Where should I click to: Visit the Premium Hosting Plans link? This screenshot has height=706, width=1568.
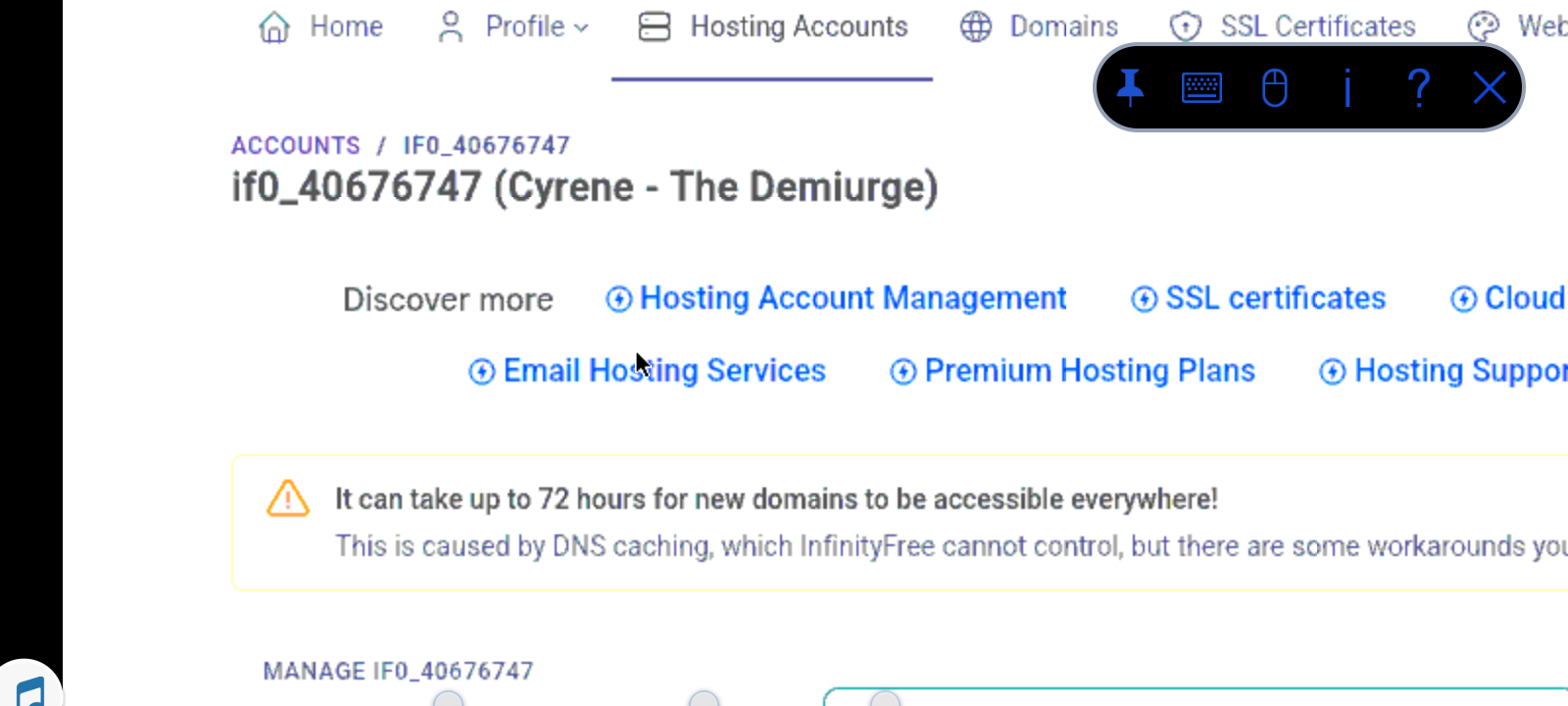pos(1089,371)
